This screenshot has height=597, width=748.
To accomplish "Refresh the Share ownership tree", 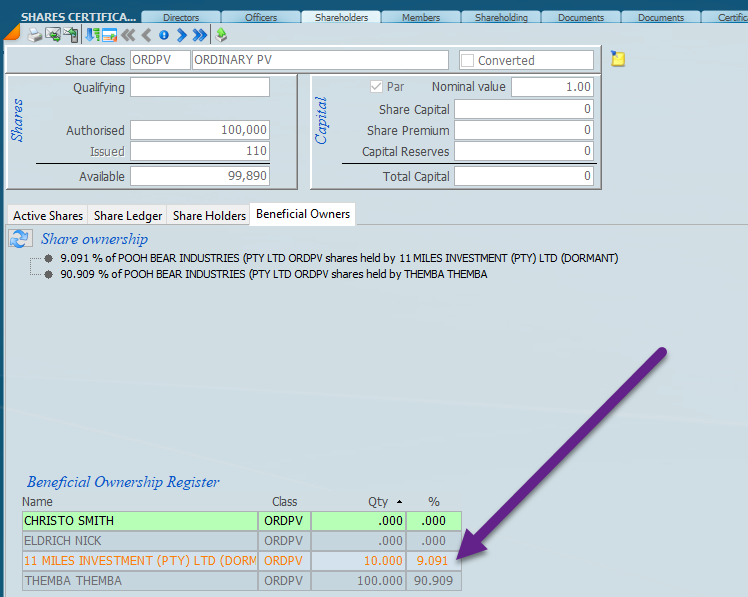I will 19,239.
